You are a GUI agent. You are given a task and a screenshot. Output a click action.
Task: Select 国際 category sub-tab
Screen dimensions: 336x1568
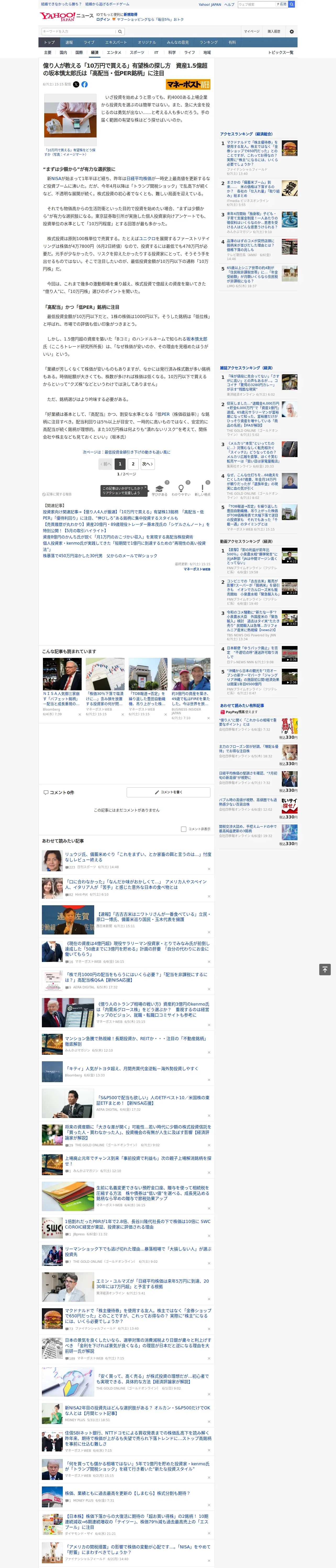pyautogui.click(x=79, y=52)
